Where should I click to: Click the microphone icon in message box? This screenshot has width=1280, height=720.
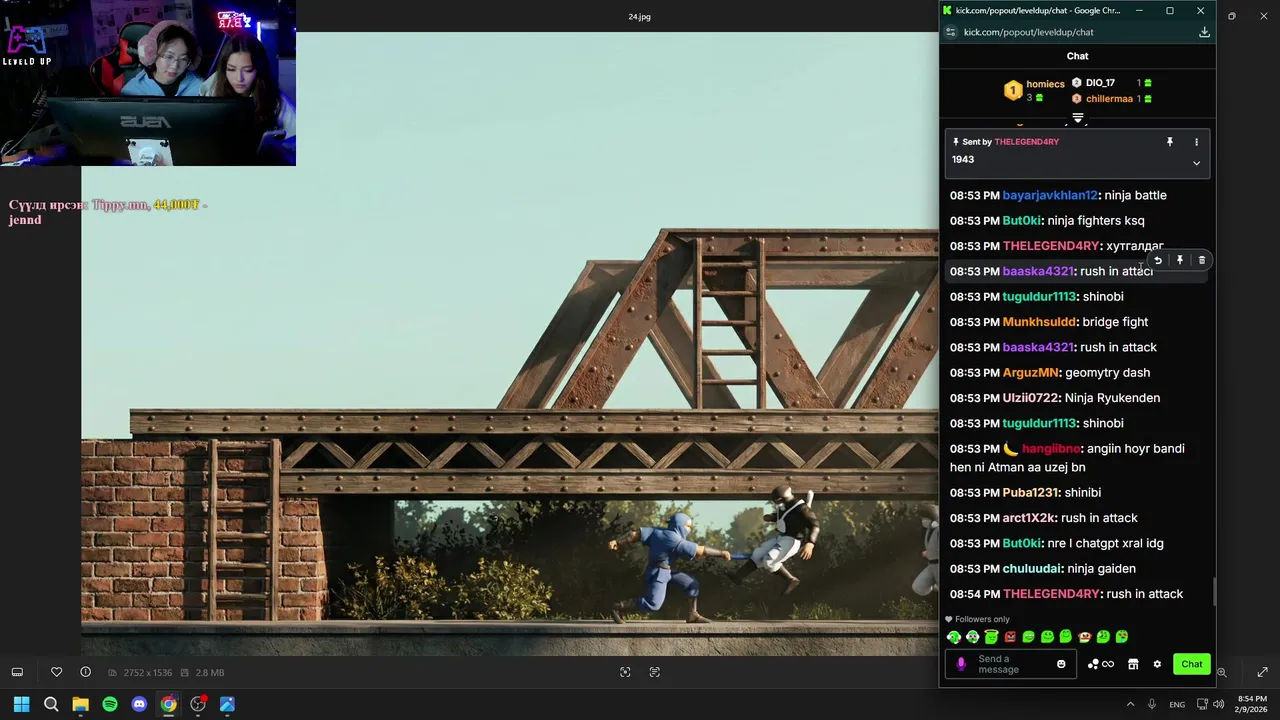961,664
